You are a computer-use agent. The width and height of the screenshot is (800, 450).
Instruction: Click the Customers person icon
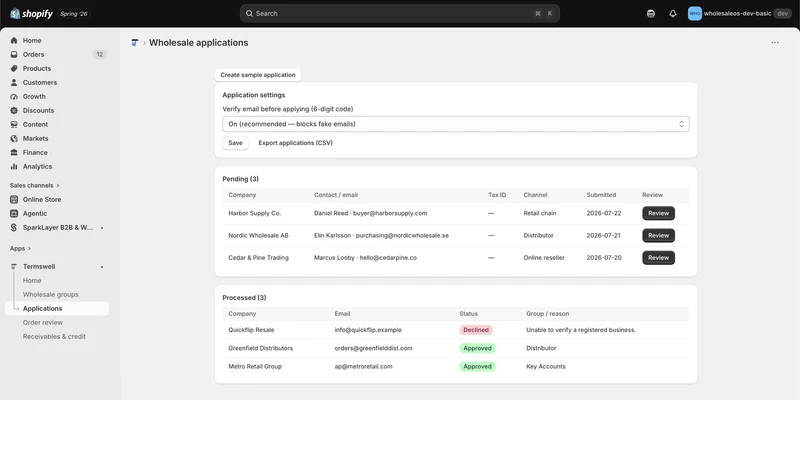(14, 83)
